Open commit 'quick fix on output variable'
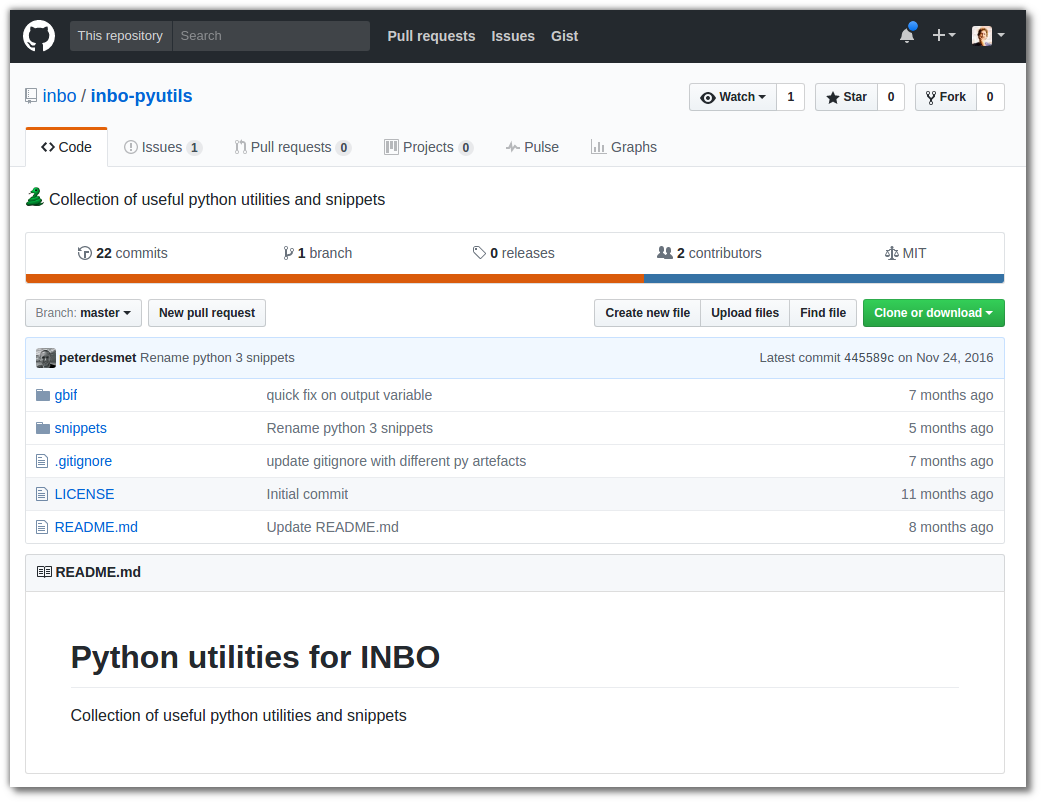Screen dimensions: 1042x803 point(350,396)
